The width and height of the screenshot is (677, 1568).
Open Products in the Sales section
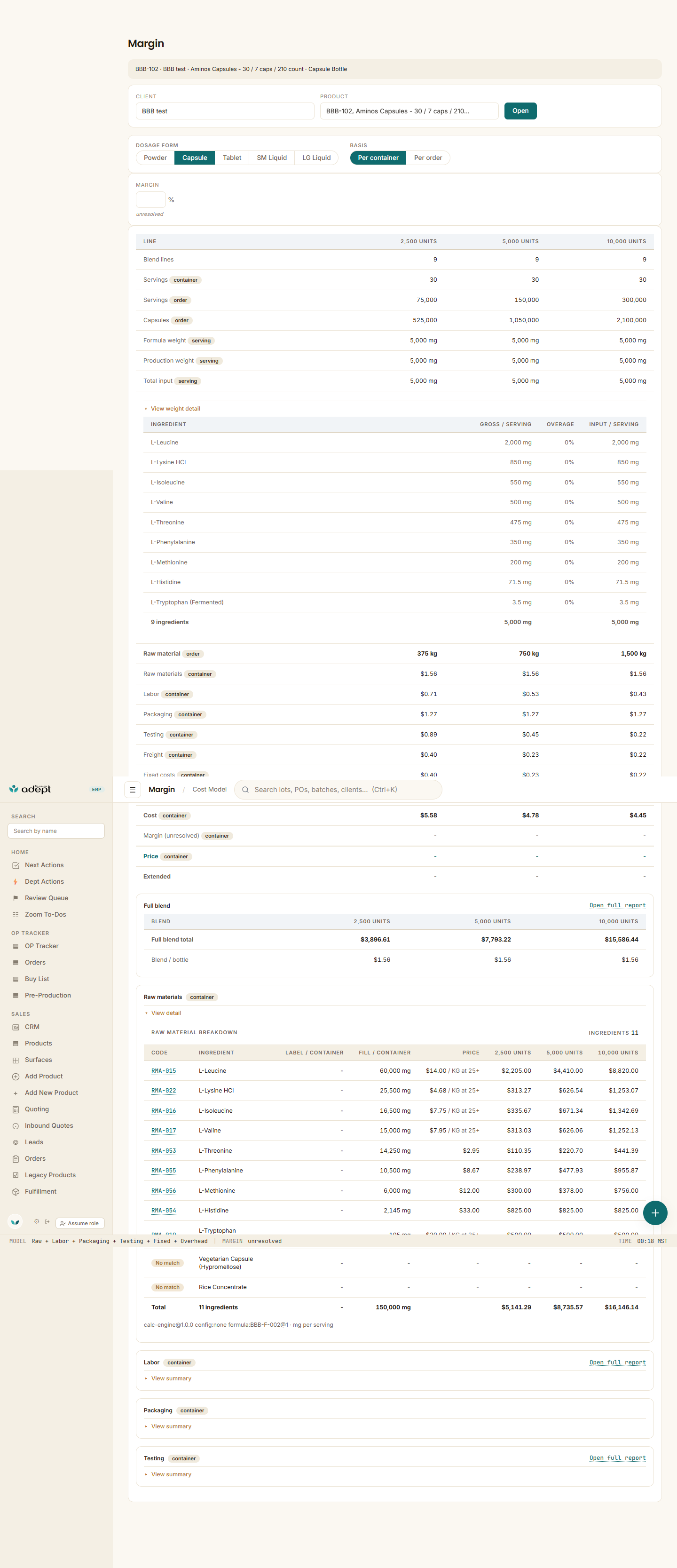pos(39,1043)
